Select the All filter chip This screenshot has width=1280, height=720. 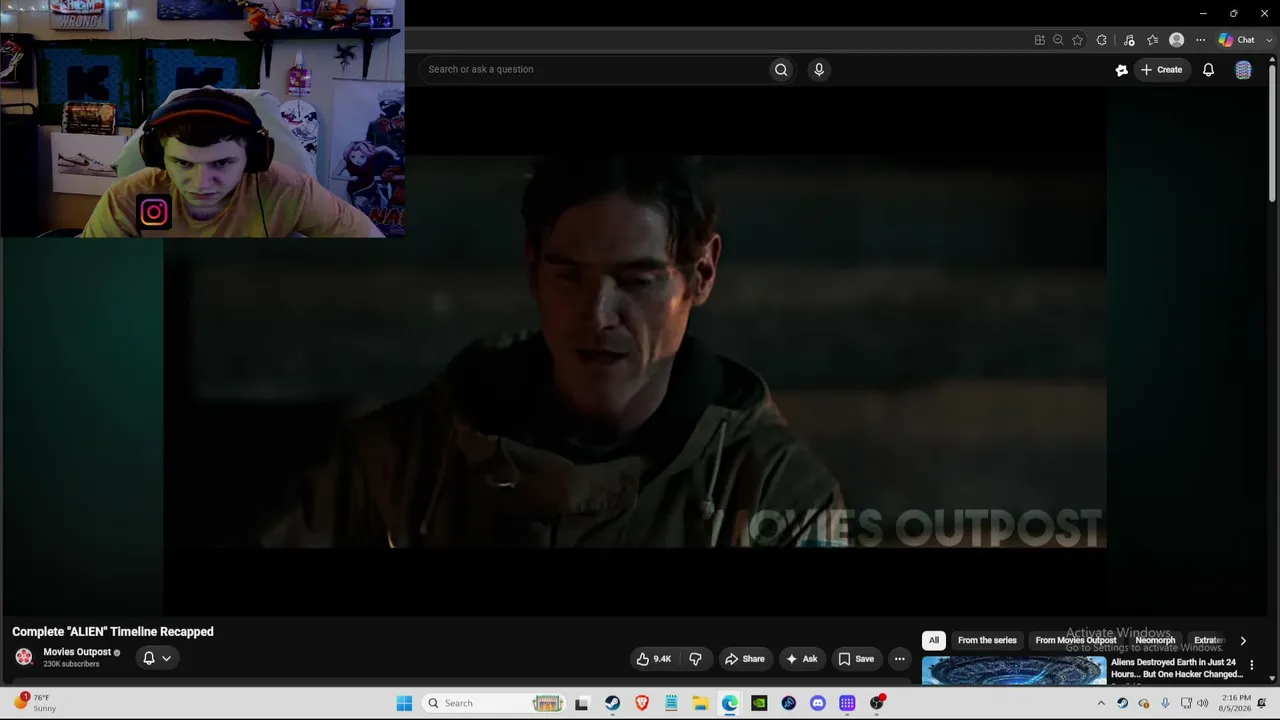pos(934,640)
